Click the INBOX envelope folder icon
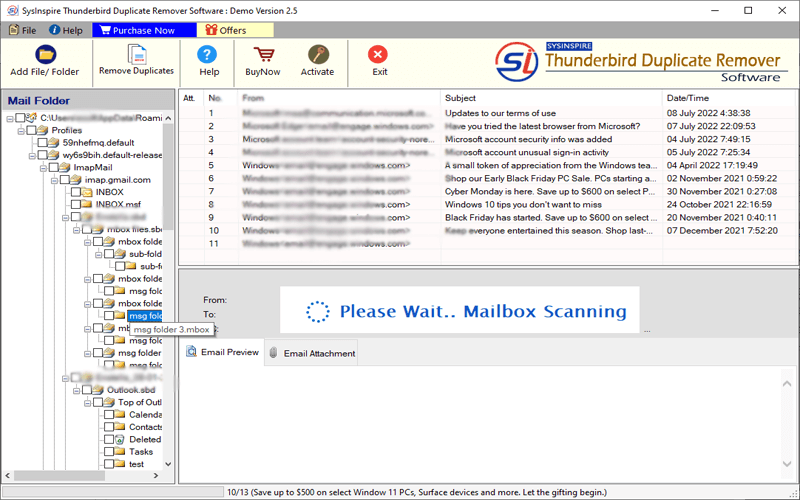The width and height of the screenshot is (800, 500). pos(87,192)
